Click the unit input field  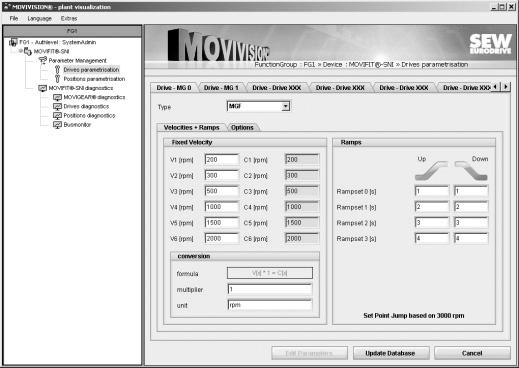(270, 305)
